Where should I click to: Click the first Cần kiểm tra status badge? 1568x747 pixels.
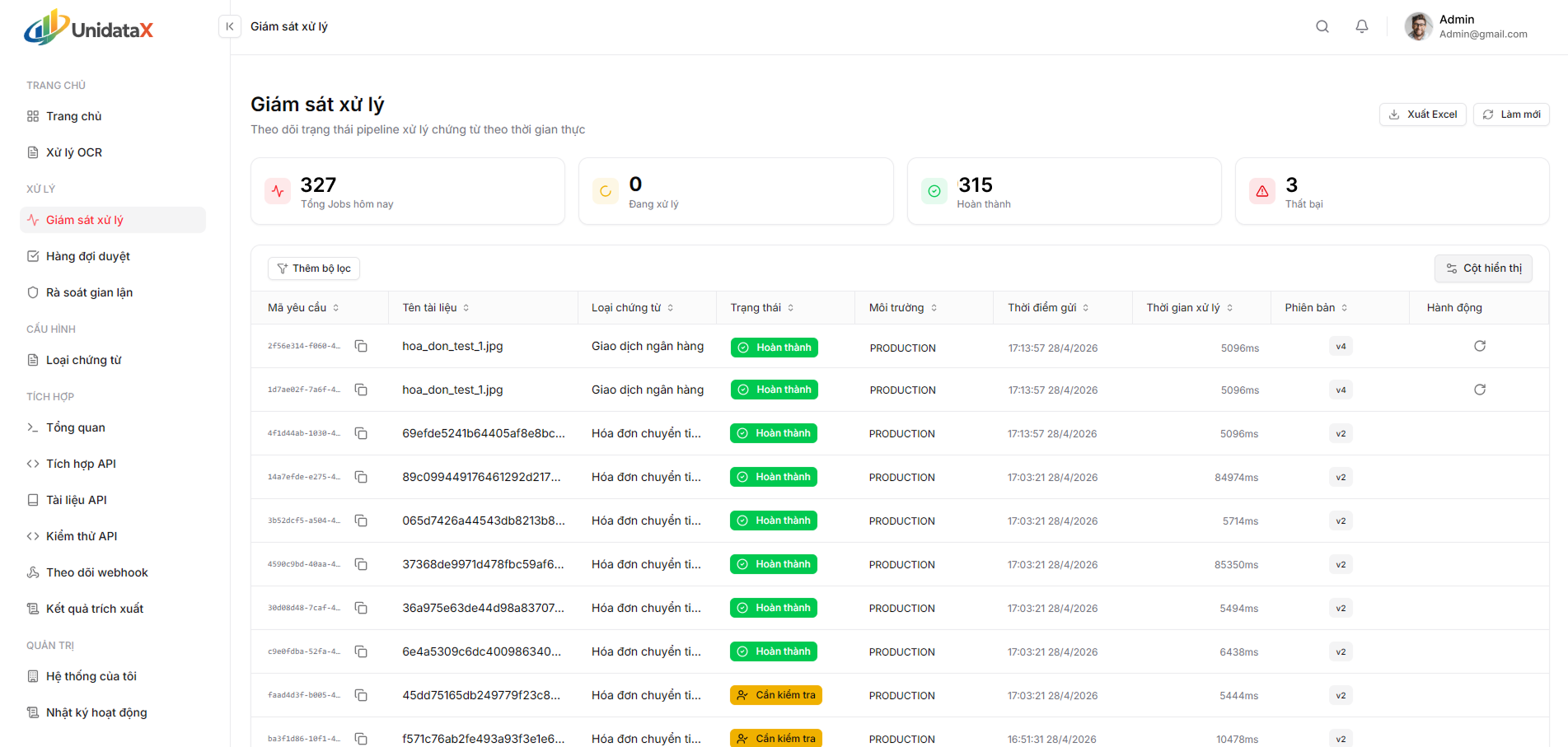pyautogui.click(x=776, y=695)
